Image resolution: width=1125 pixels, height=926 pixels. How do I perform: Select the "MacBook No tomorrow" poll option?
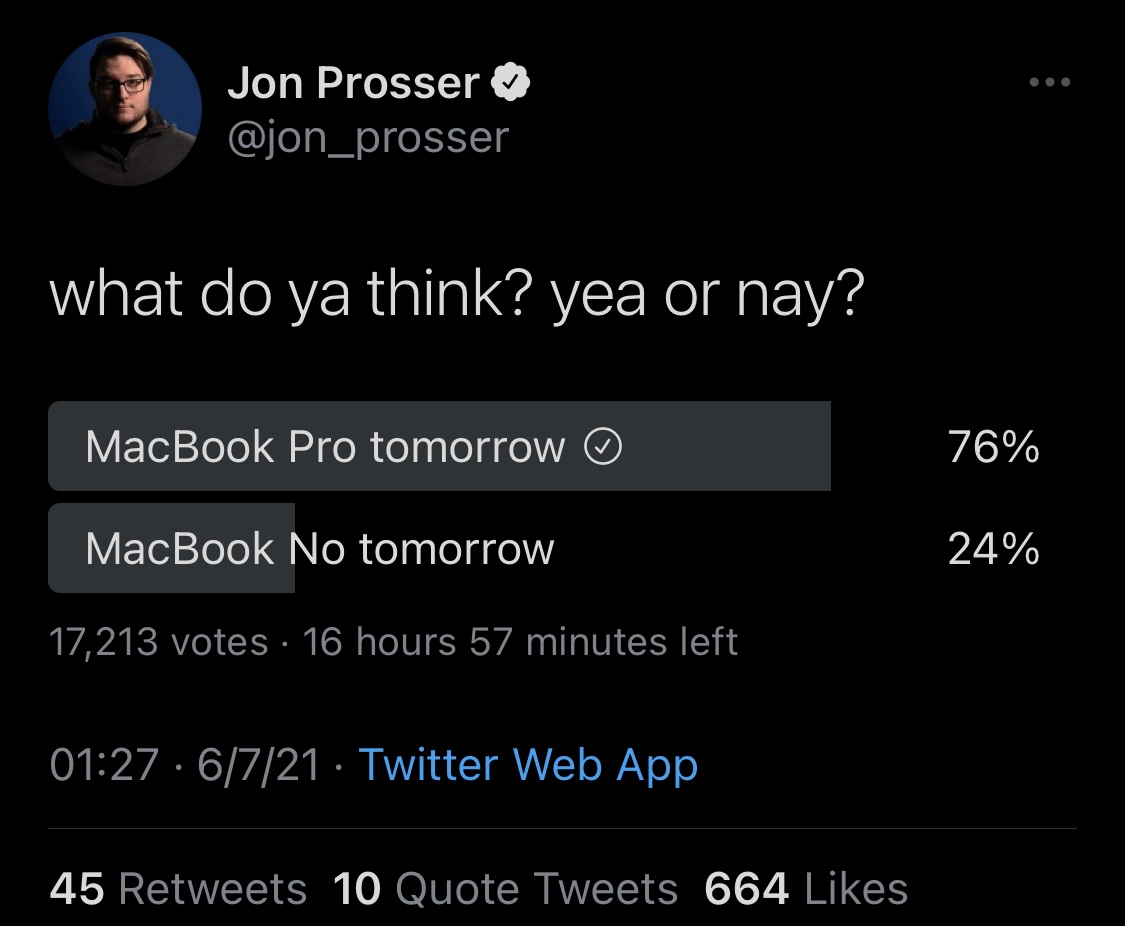click(319, 549)
